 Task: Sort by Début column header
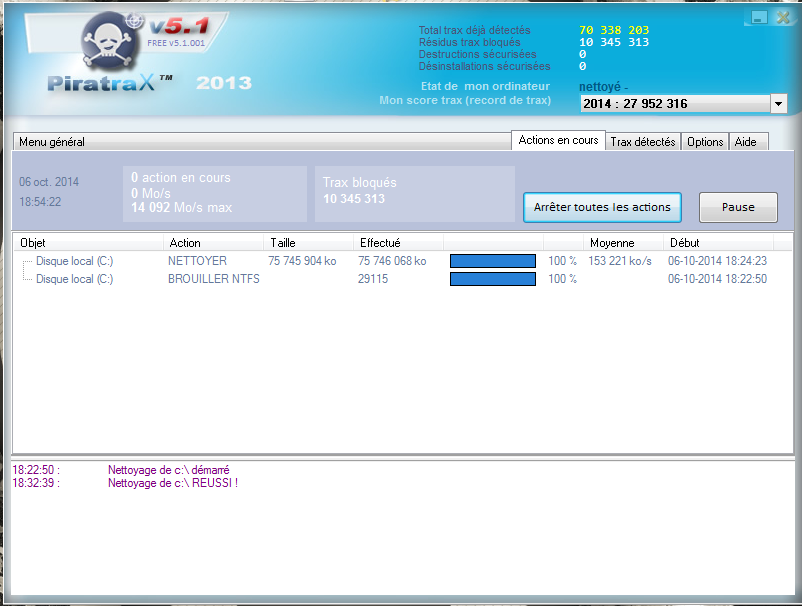(x=719, y=243)
